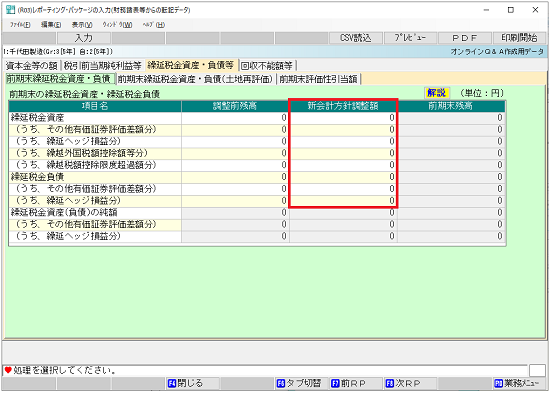
Task: Click the プレビュー toolbar button
Action: click(410, 38)
